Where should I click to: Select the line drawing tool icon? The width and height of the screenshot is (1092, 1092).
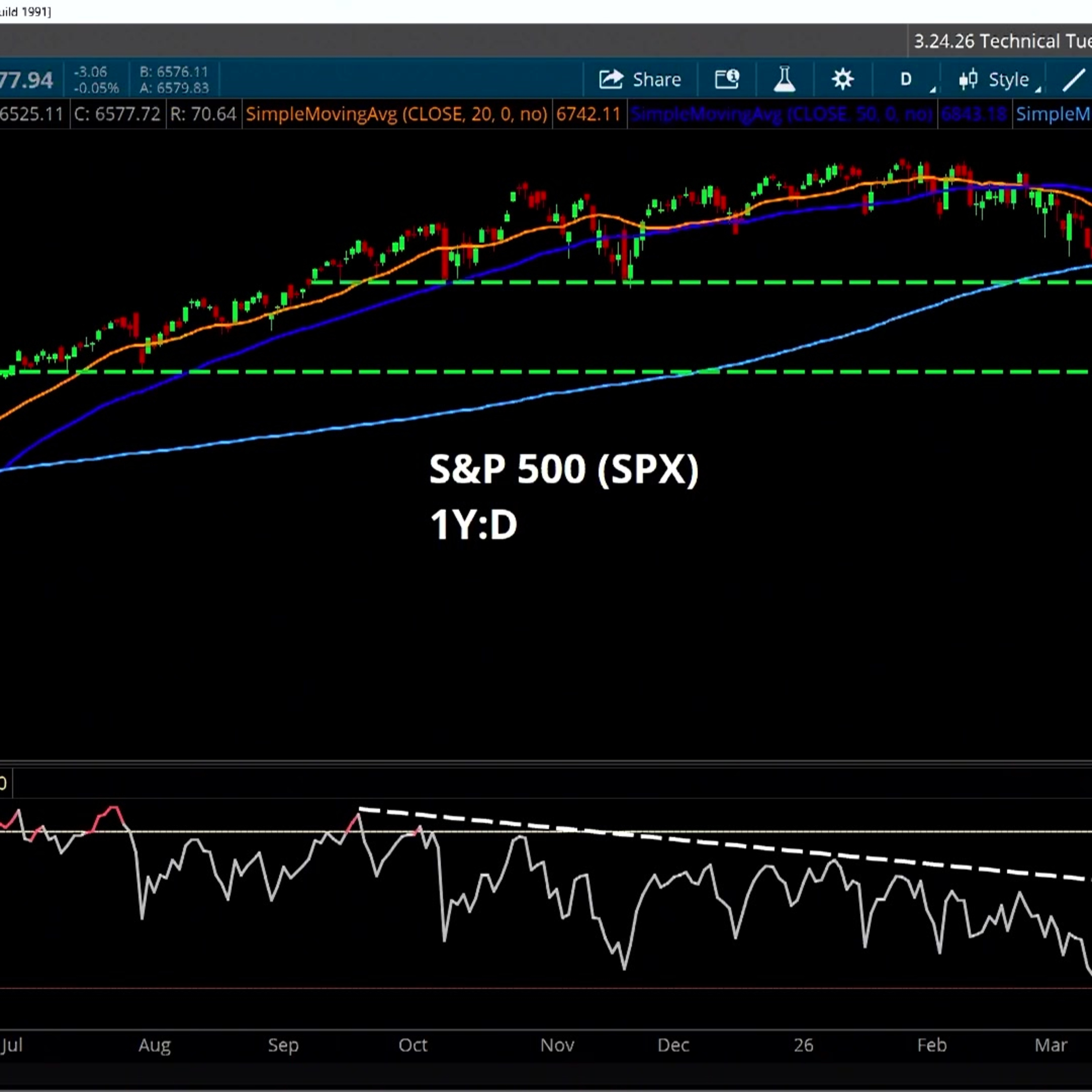click(x=1074, y=80)
